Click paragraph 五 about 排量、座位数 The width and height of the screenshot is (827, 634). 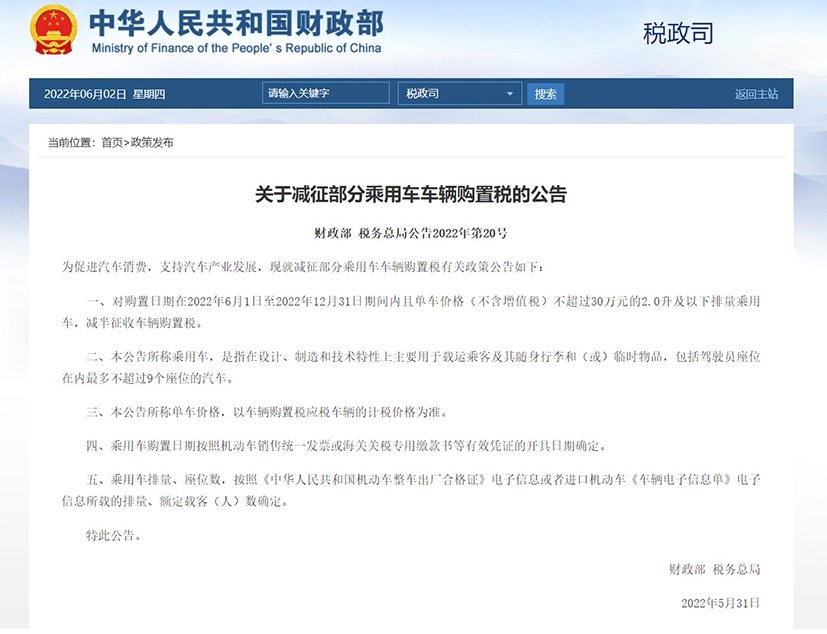click(411, 490)
